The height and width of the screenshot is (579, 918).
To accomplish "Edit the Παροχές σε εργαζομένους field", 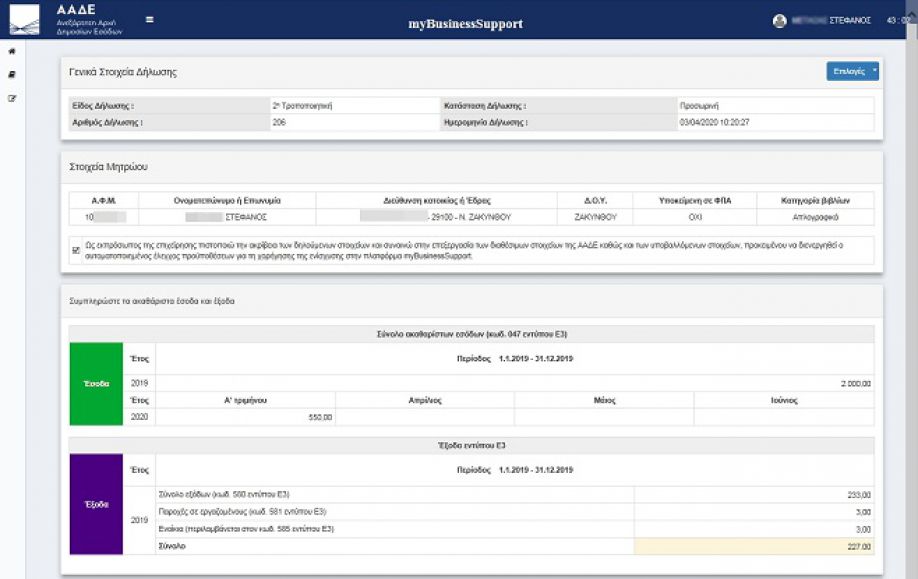I will tap(753, 512).
